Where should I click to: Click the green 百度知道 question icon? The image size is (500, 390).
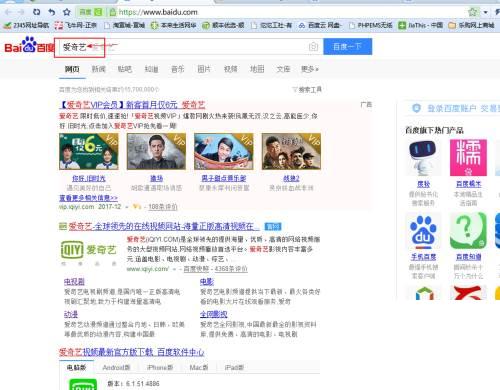pyautogui.click(x=468, y=231)
